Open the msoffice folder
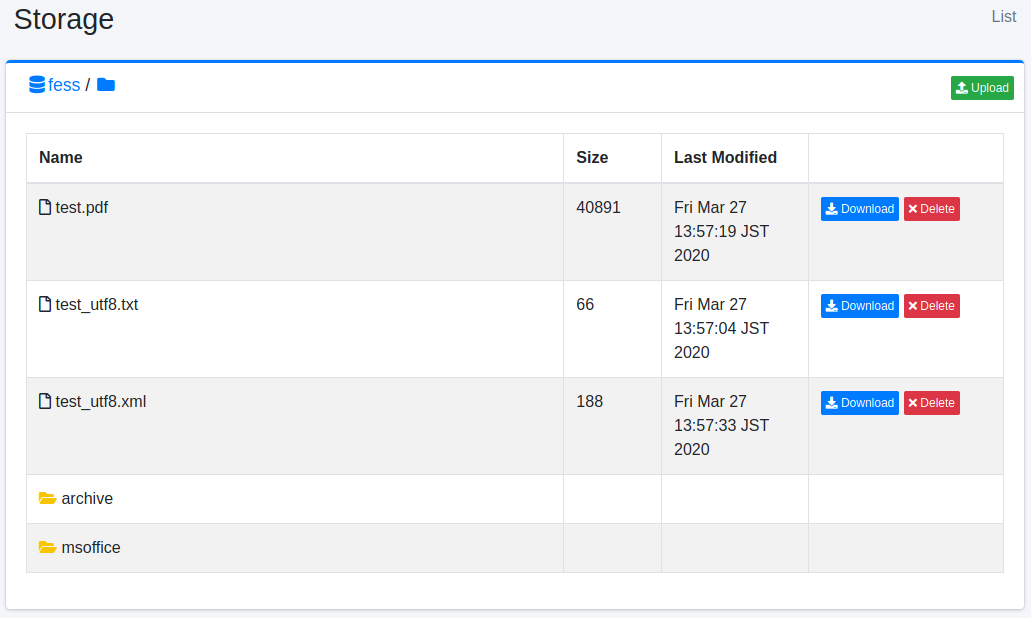 [91, 547]
